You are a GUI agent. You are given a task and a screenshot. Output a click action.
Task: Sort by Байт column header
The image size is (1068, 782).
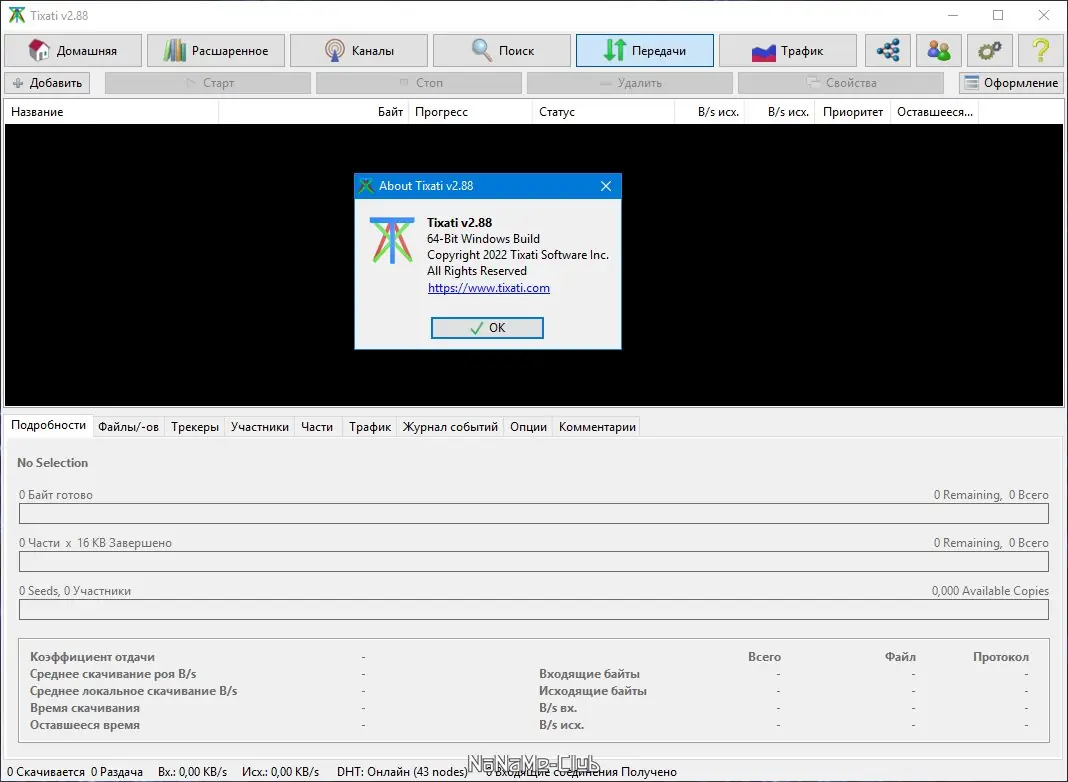click(313, 112)
